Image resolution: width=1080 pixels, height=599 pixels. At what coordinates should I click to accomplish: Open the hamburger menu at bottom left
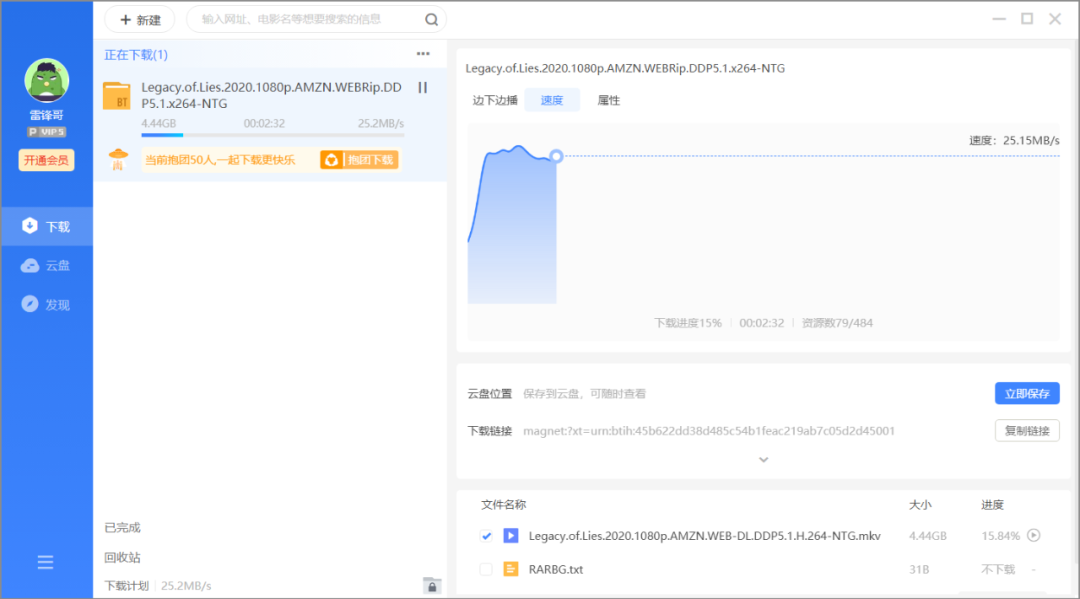[45, 562]
